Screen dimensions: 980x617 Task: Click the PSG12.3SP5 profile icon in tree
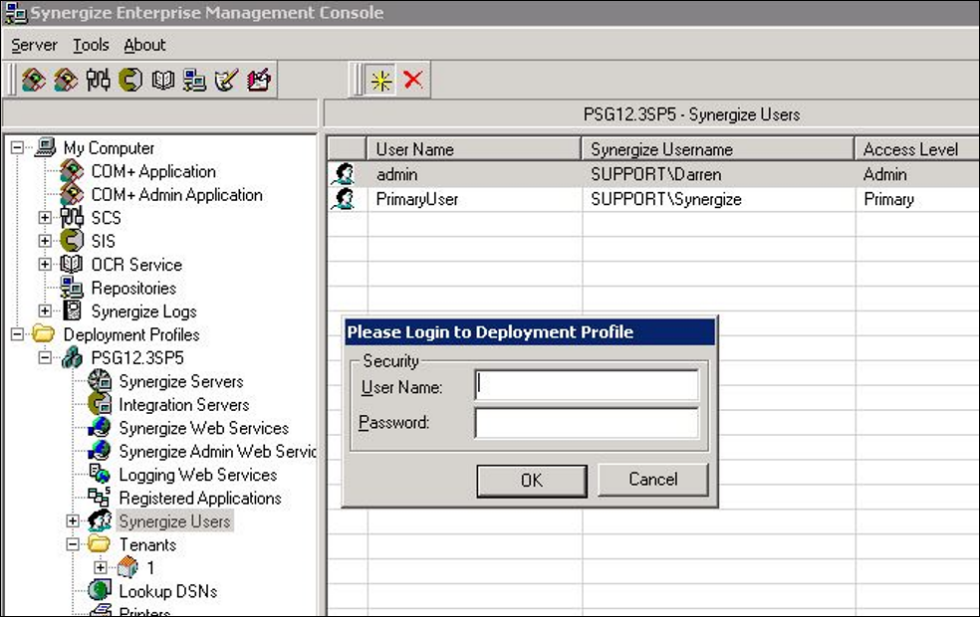tap(72, 358)
